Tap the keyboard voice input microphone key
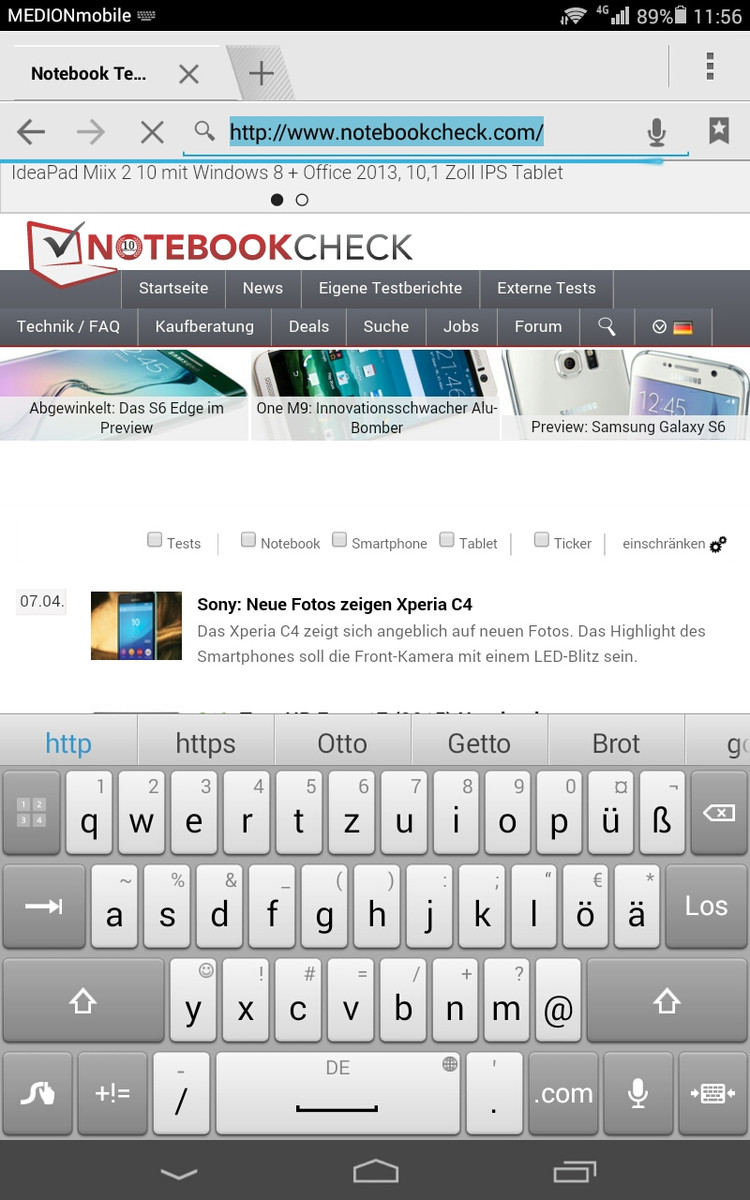Image resolution: width=750 pixels, height=1200 pixels. click(637, 1093)
